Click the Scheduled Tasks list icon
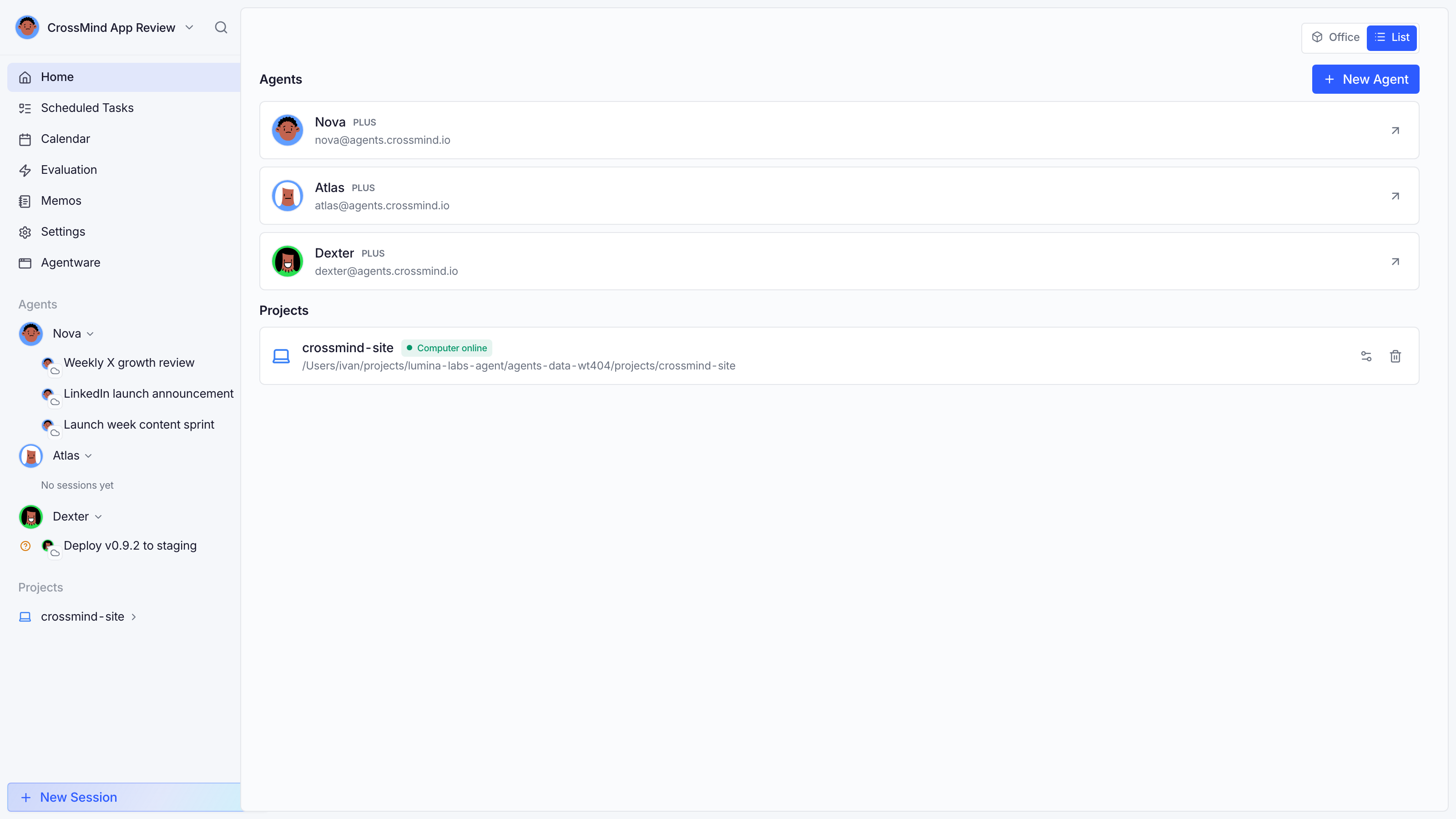 [x=25, y=108]
